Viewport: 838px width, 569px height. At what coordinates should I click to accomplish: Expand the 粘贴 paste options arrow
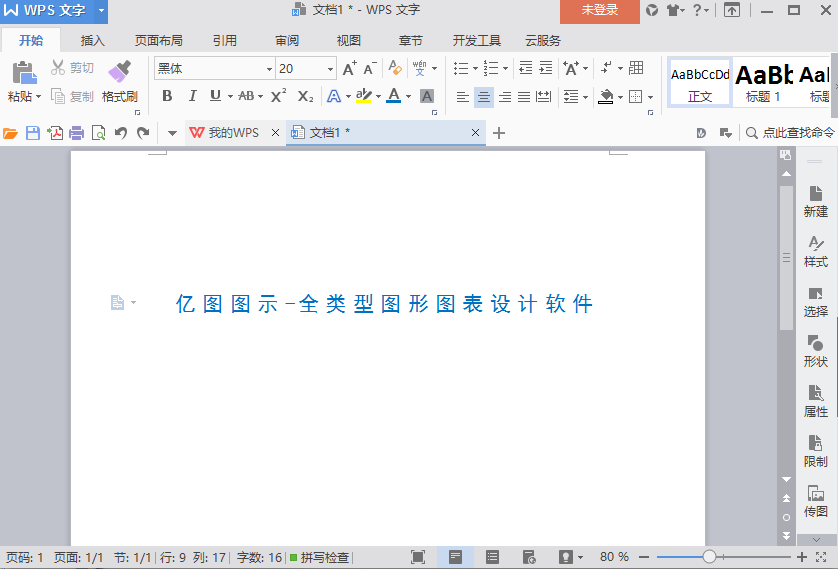point(38,97)
